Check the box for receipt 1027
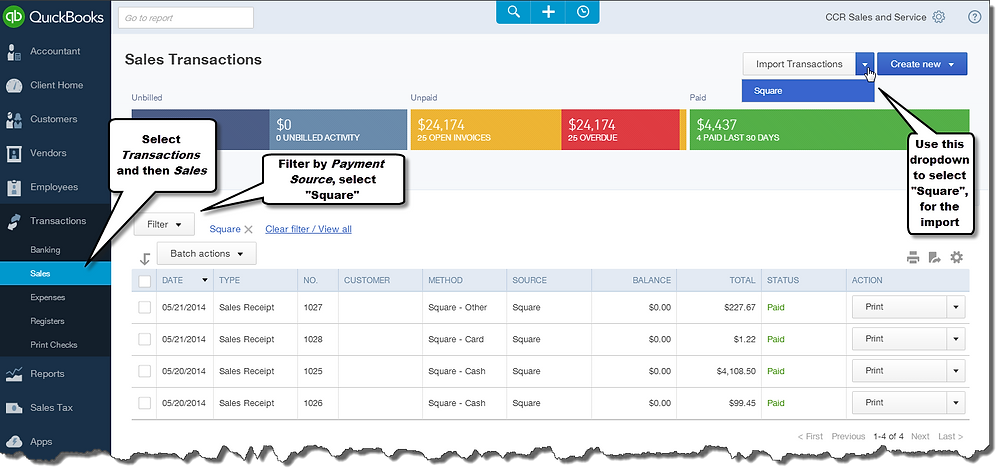1000x476 pixels. click(x=145, y=308)
